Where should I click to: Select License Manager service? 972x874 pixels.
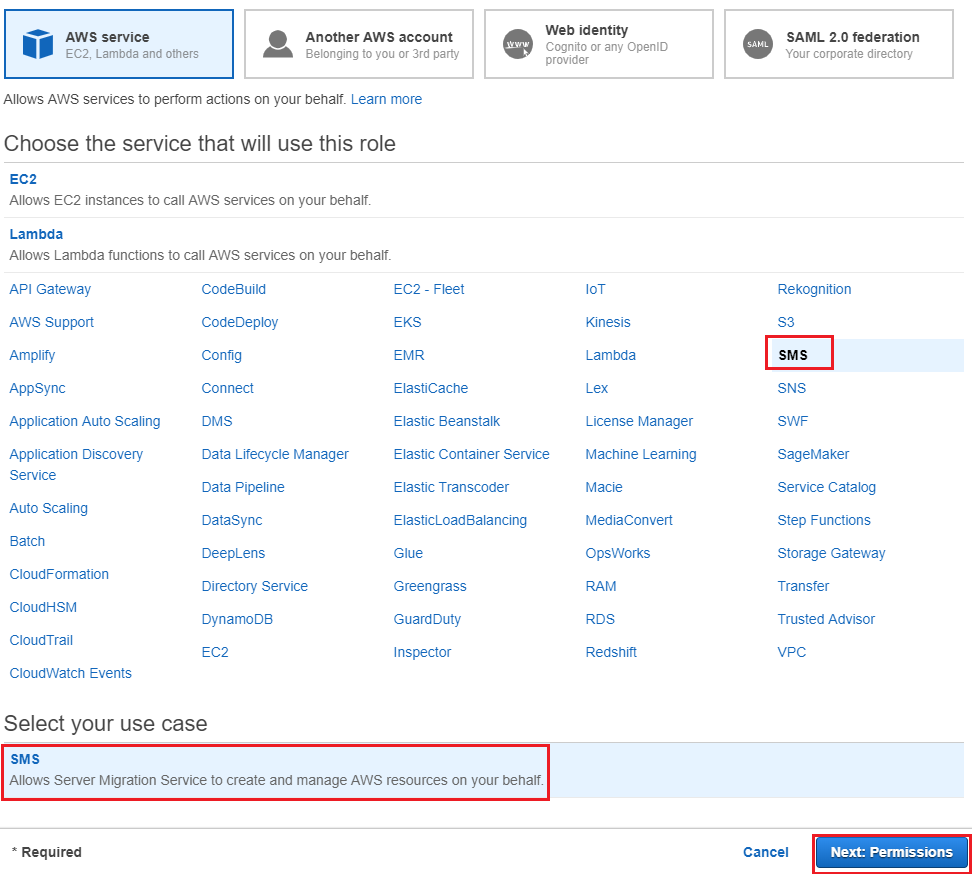pos(639,422)
